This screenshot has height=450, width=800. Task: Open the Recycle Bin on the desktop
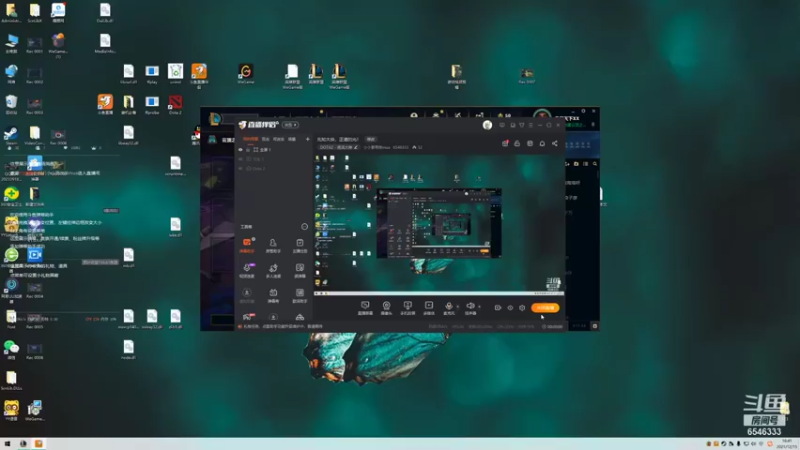11,104
